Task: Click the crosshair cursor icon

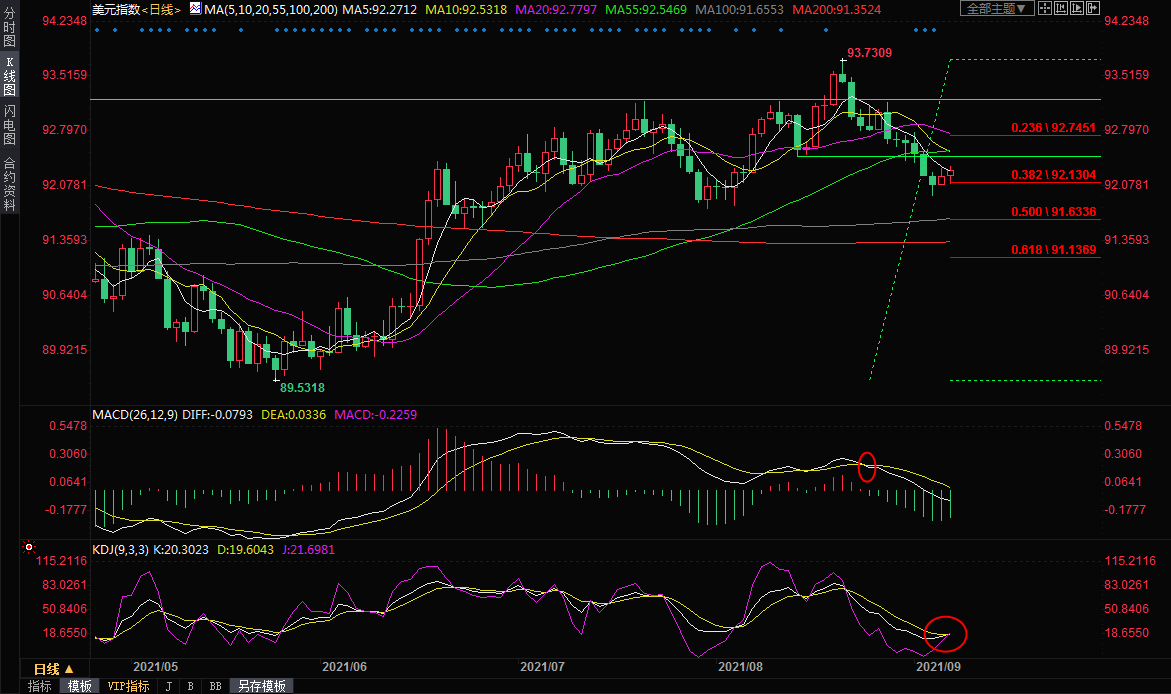Action: click(x=1045, y=8)
